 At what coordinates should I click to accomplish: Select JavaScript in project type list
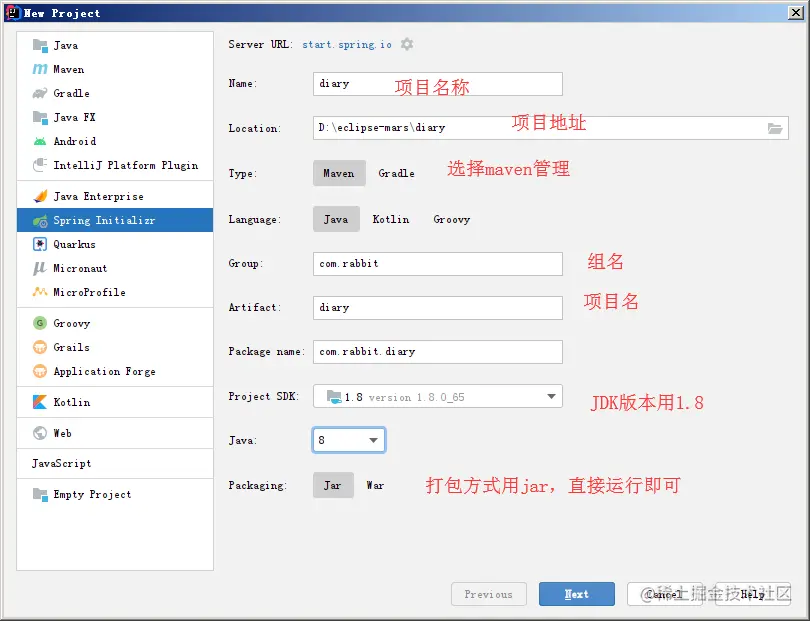click(x=61, y=463)
